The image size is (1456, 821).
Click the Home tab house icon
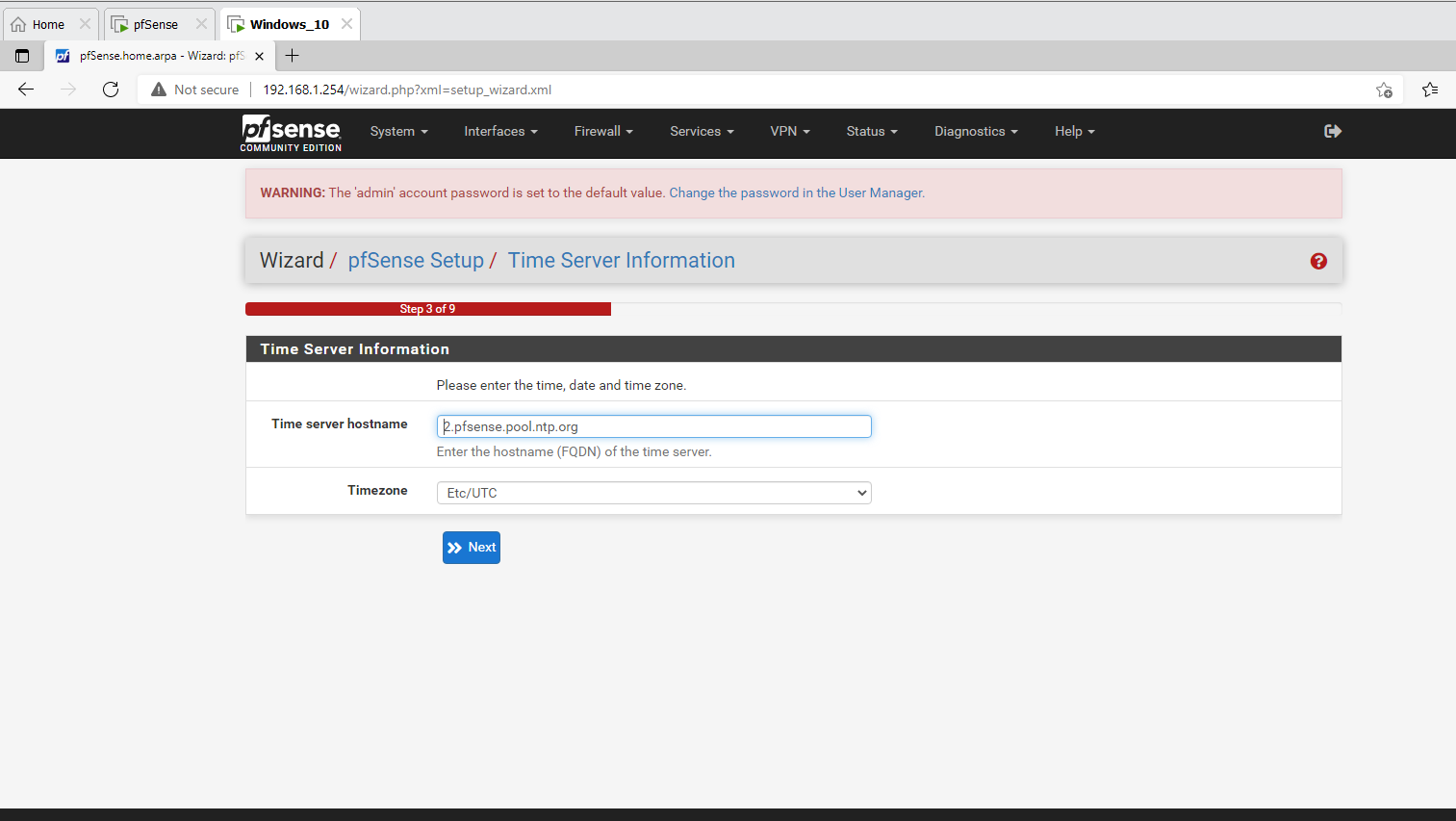click(18, 24)
